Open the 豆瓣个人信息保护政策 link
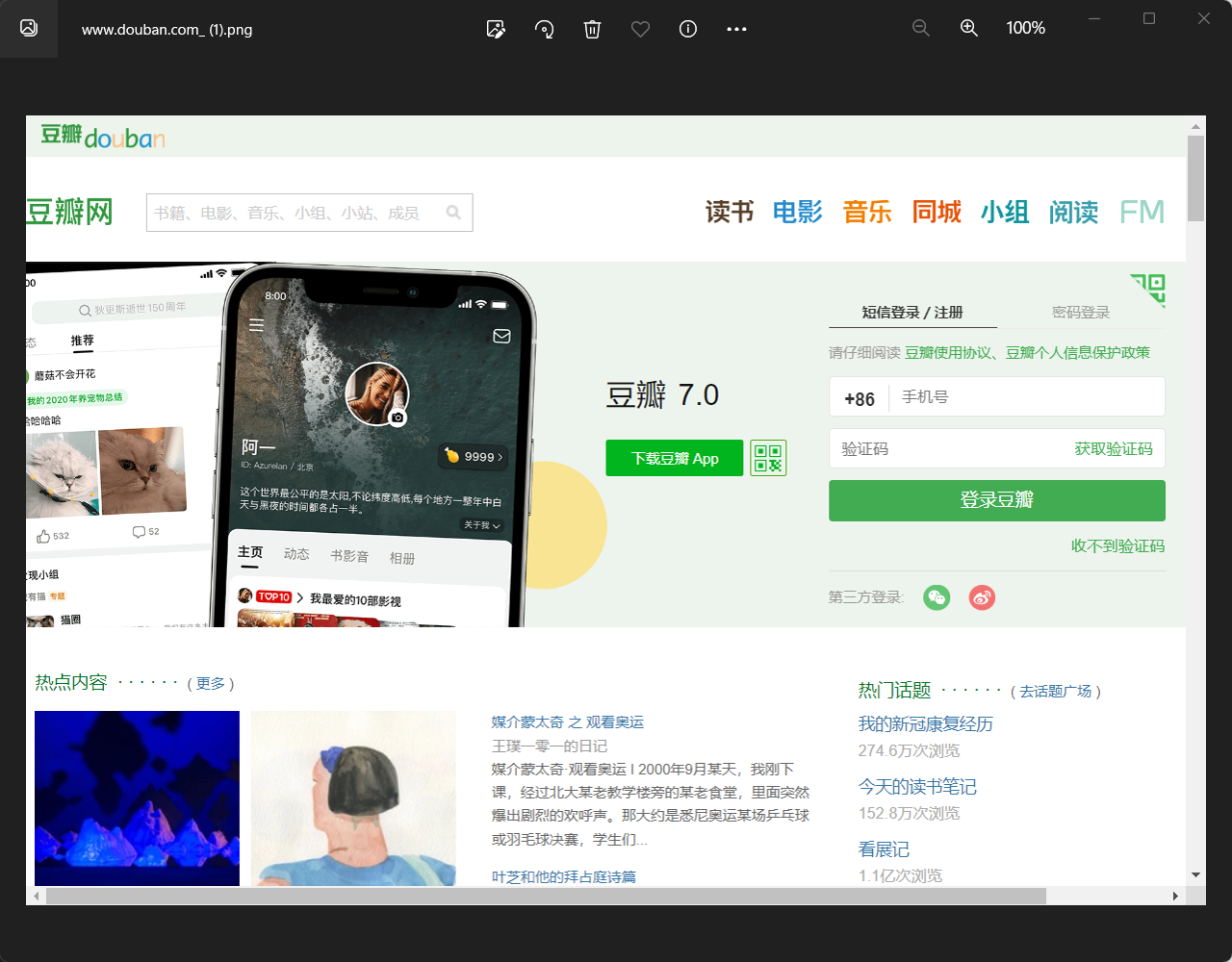Image resolution: width=1232 pixels, height=962 pixels. coord(1078,352)
